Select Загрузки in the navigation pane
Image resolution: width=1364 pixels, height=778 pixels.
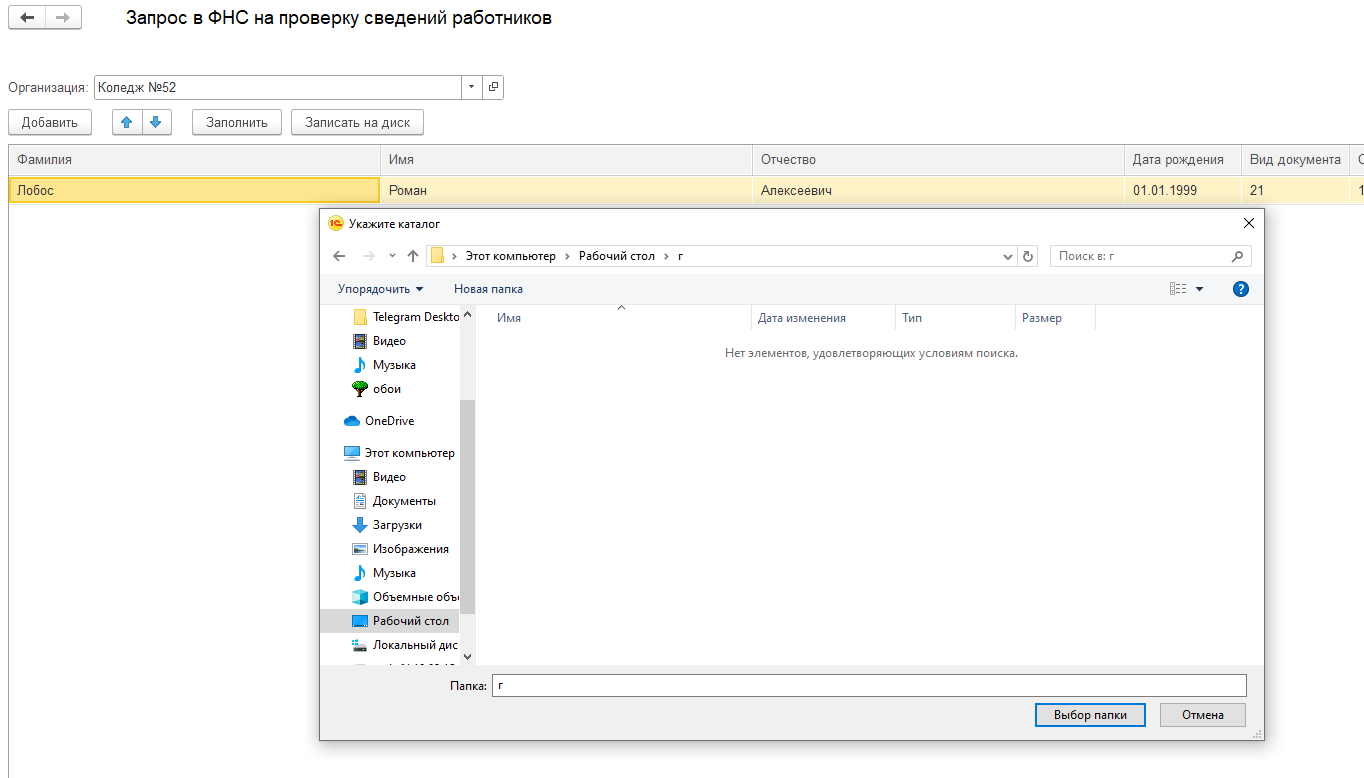pos(388,525)
